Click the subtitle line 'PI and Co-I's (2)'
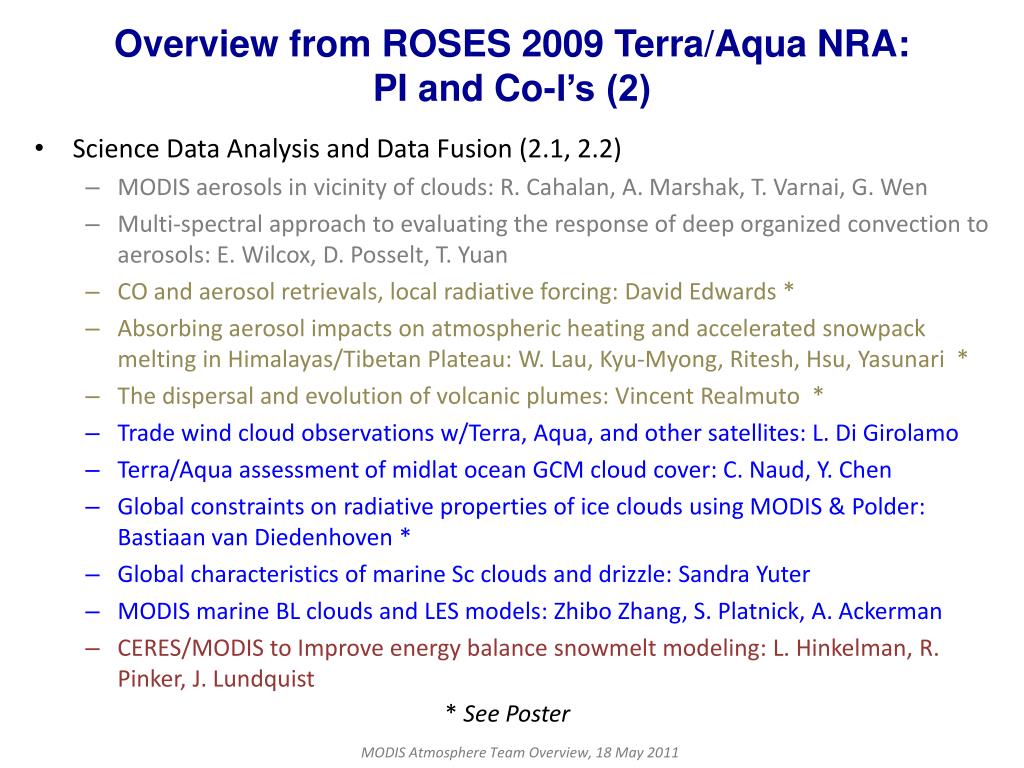Viewport: 1024px width, 768px height. point(512,88)
